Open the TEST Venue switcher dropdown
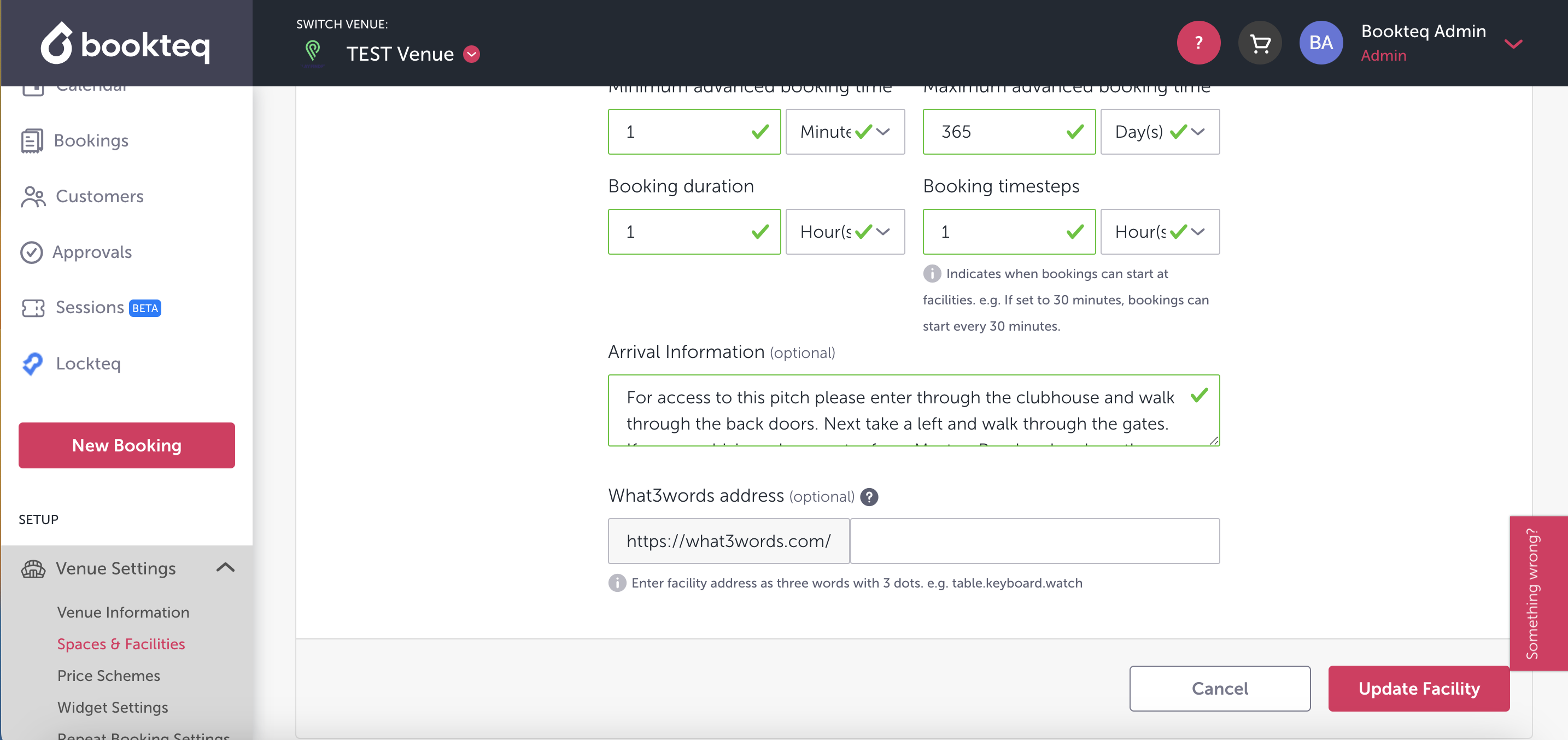Viewport: 1568px width, 740px height. pos(472,54)
